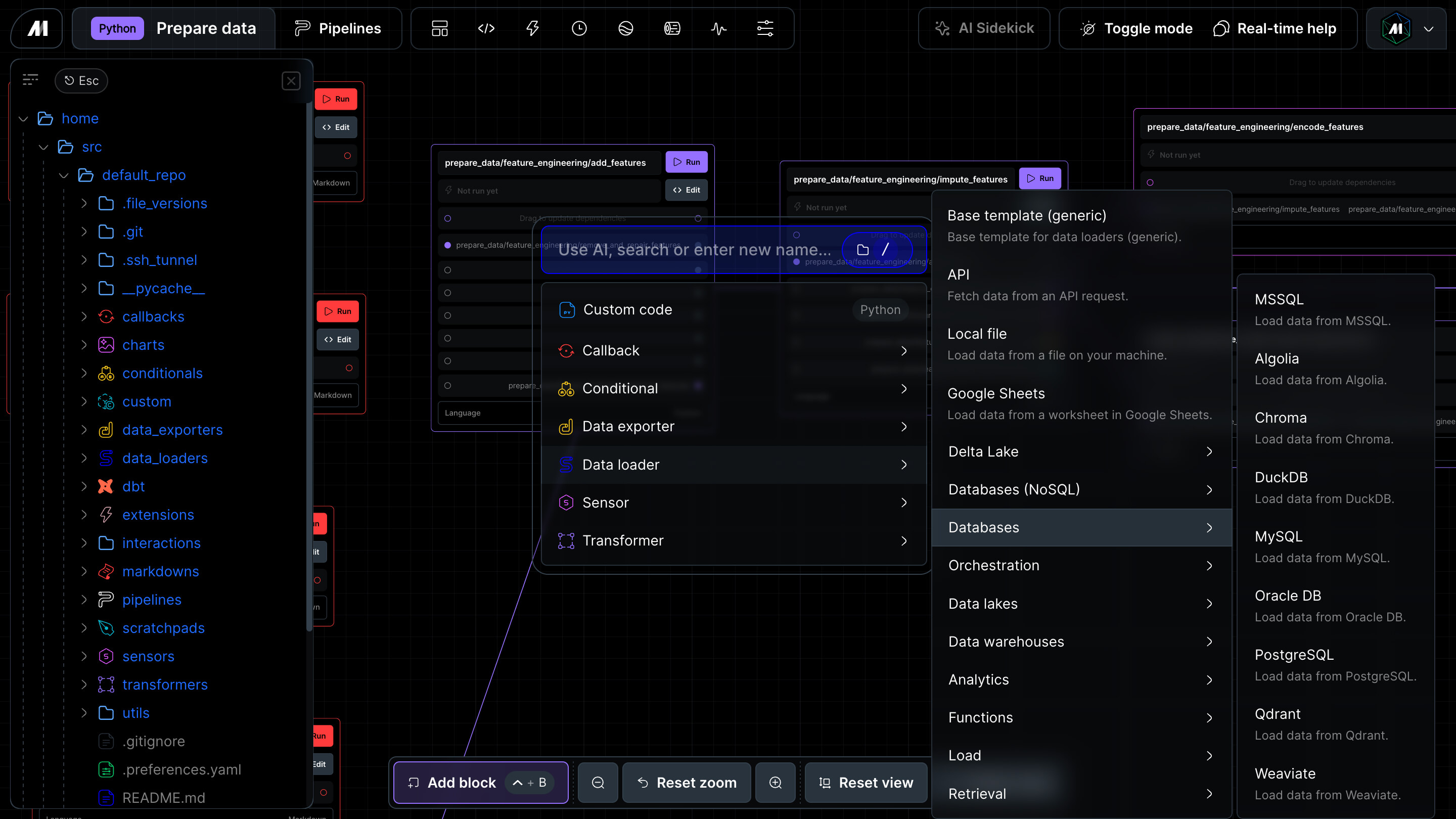
Task: Open AI Sidekick
Action: tap(985, 28)
